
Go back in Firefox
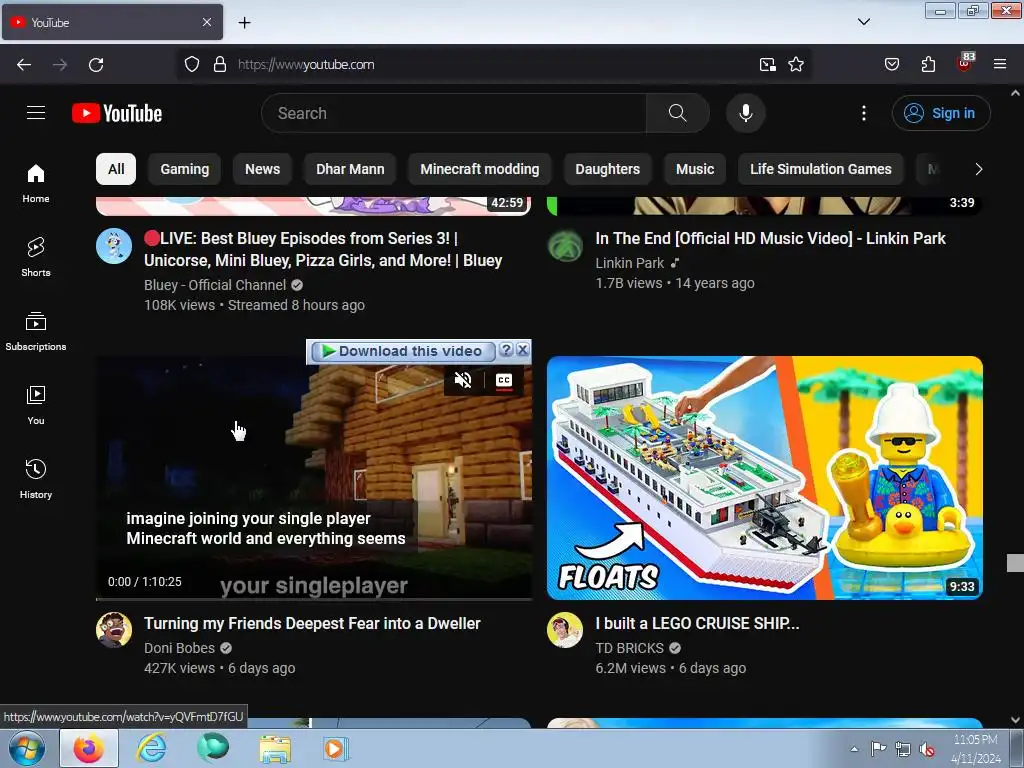coord(24,64)
